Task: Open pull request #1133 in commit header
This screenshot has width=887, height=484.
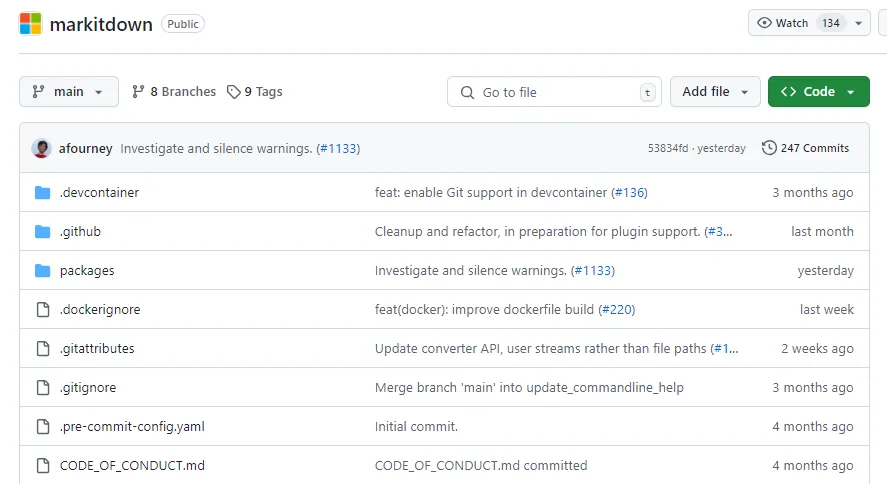Action: click(338, 148)
